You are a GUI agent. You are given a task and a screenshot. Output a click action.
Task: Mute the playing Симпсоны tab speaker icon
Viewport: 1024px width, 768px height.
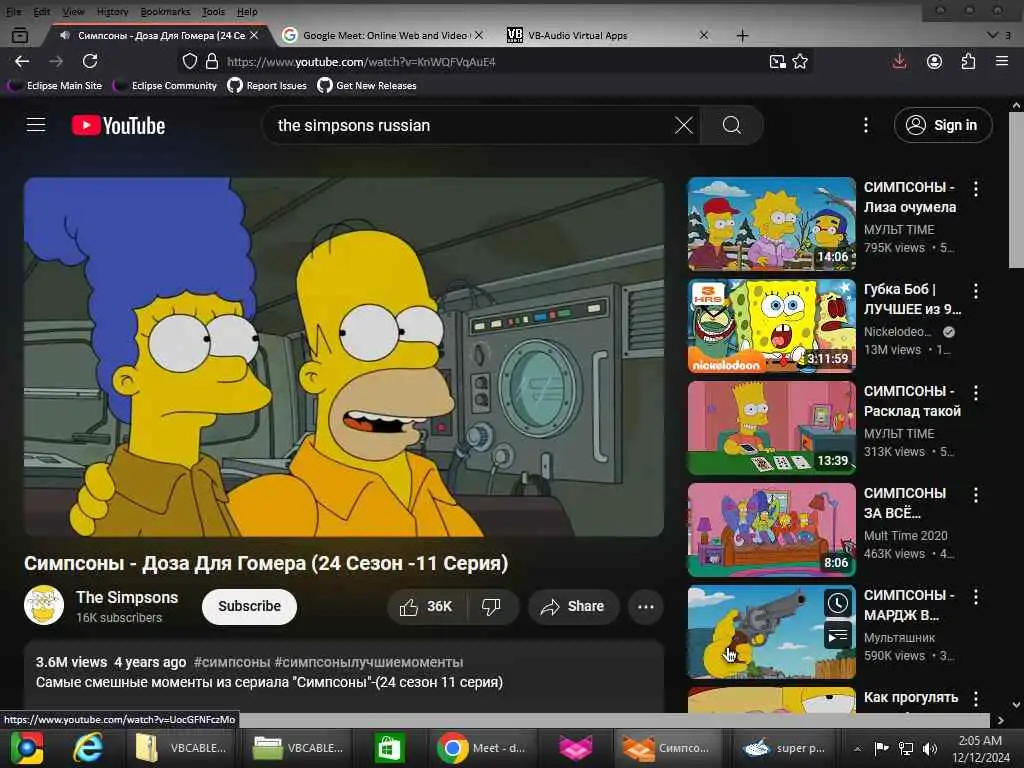point(65,35)
